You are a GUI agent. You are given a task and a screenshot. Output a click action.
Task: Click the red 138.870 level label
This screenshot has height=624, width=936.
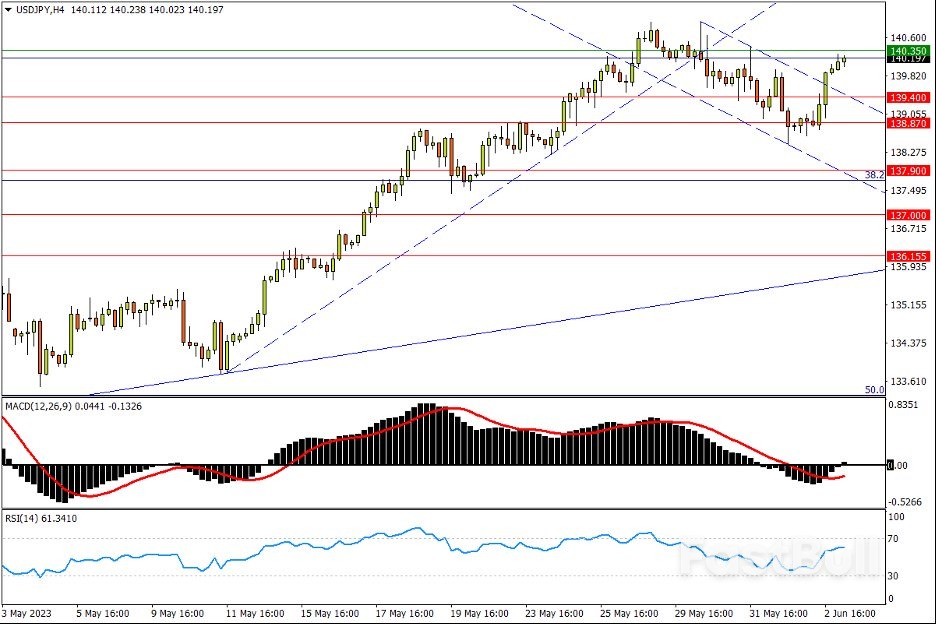[909, 122]
